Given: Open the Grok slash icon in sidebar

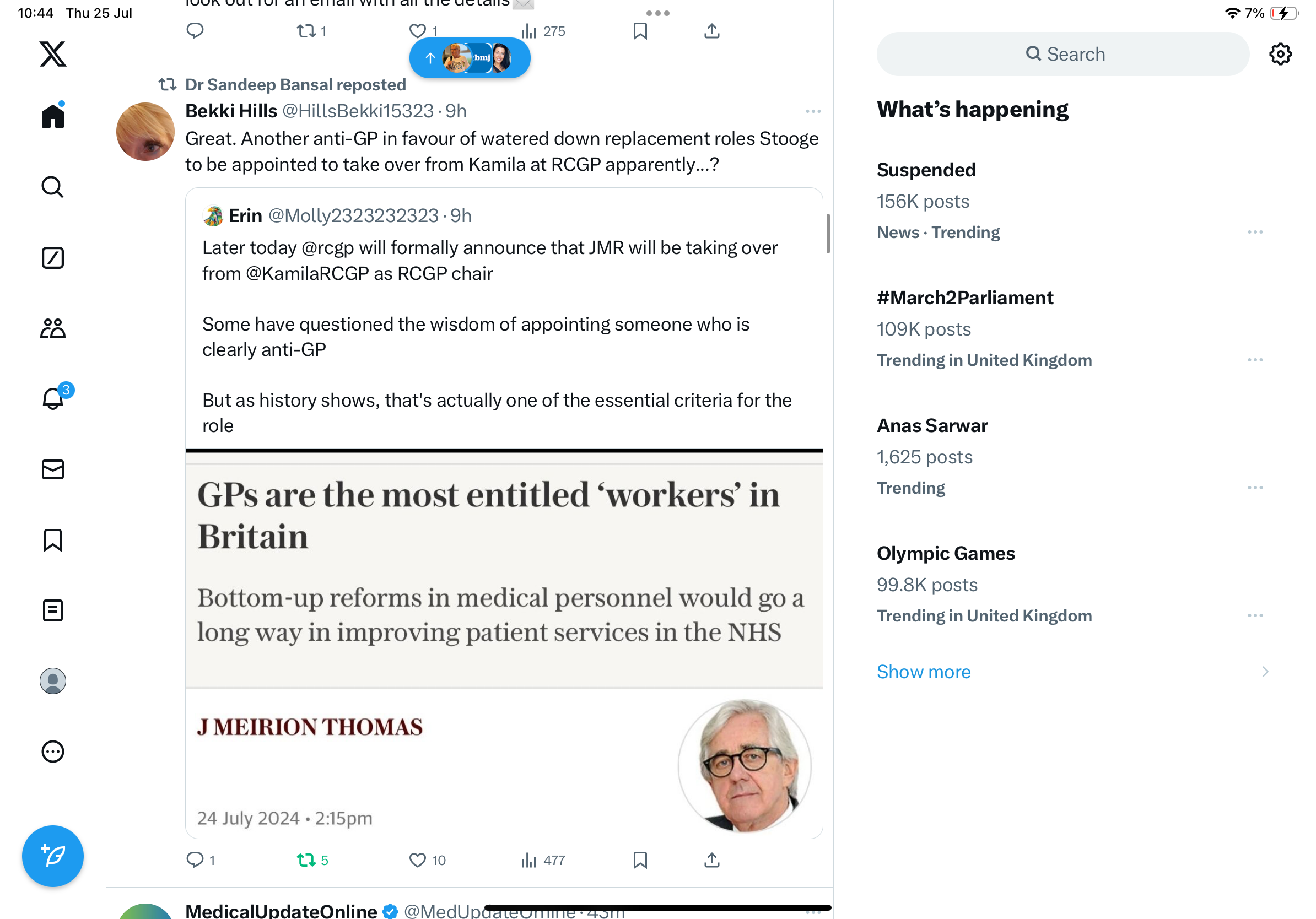Looking at the screenshot, I should [53, 258].
